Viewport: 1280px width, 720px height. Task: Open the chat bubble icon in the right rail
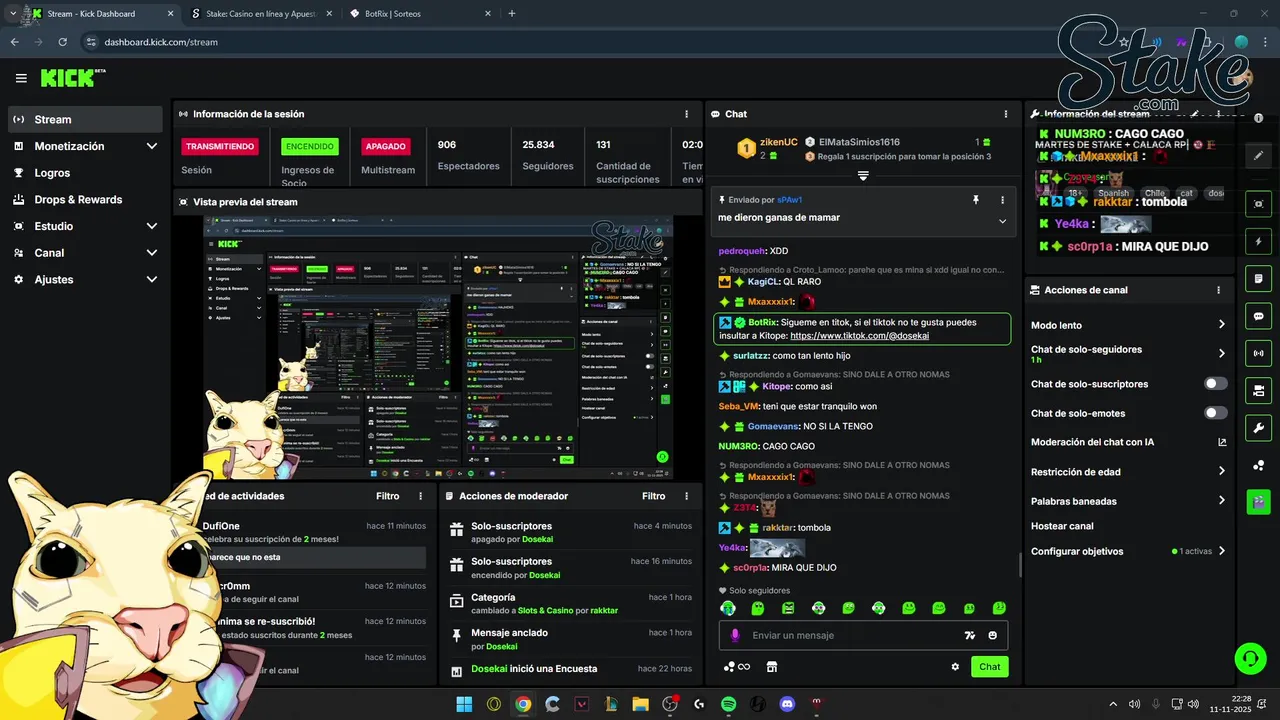(1258, 316)
